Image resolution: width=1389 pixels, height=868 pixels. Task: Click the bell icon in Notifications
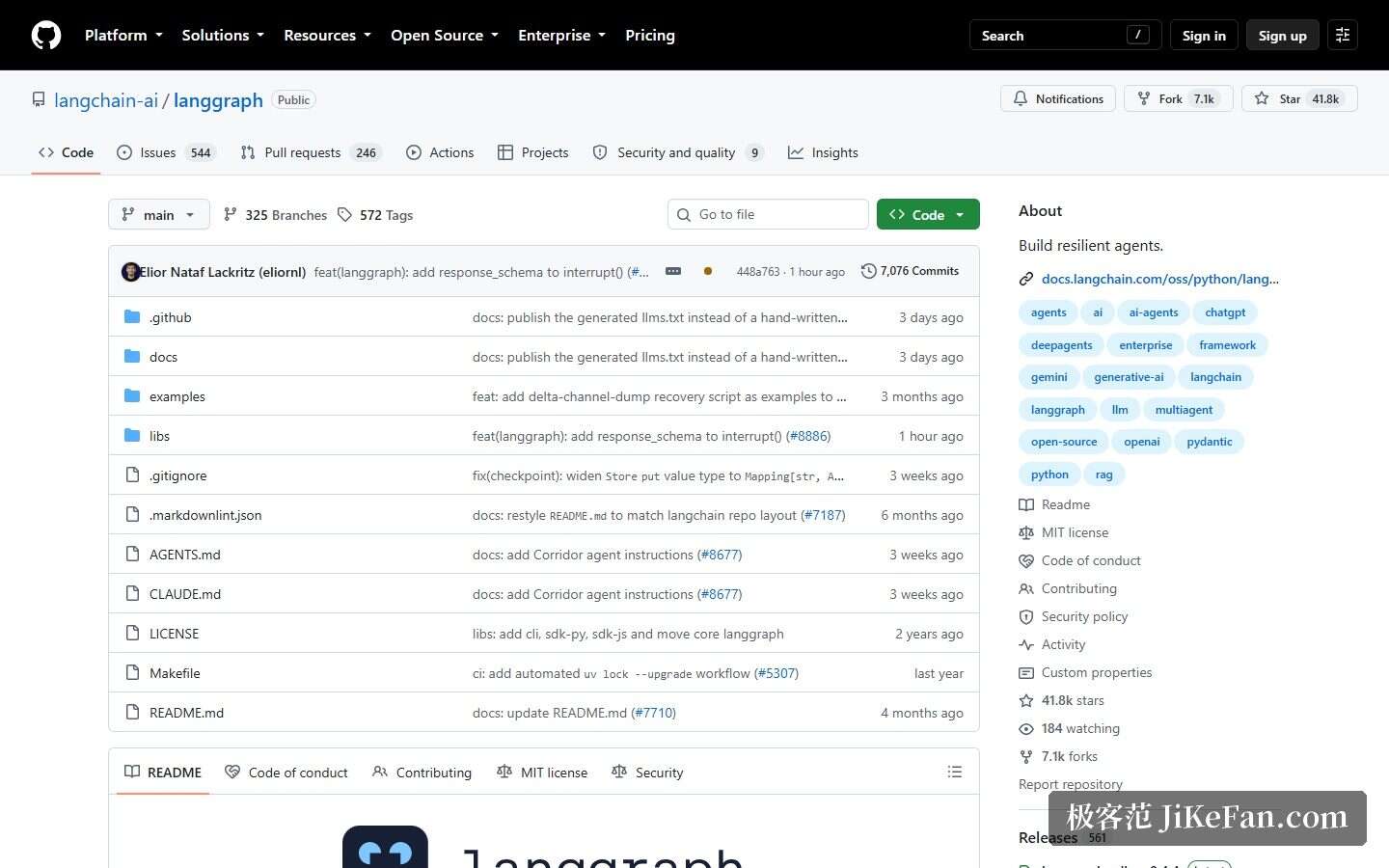point(1021,98)
